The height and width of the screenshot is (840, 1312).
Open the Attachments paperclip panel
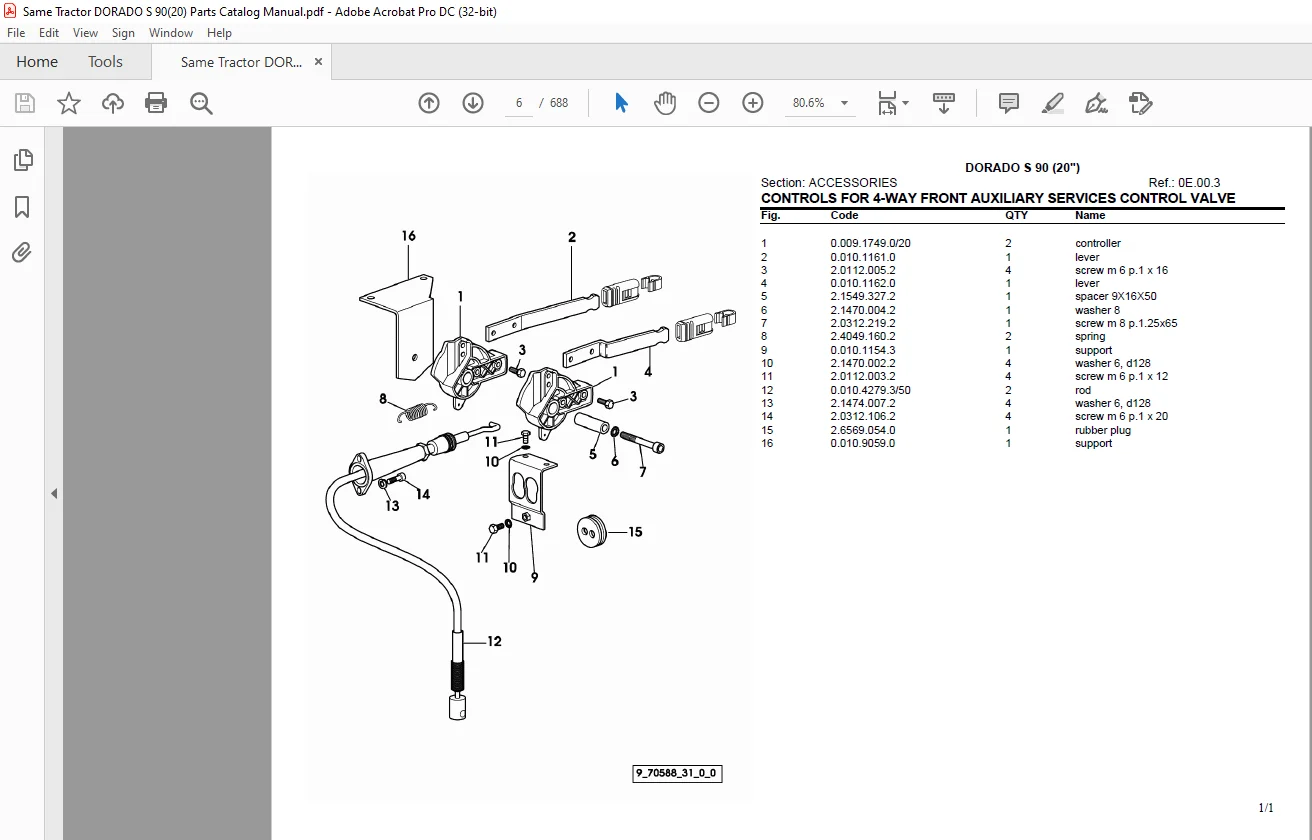22,252
